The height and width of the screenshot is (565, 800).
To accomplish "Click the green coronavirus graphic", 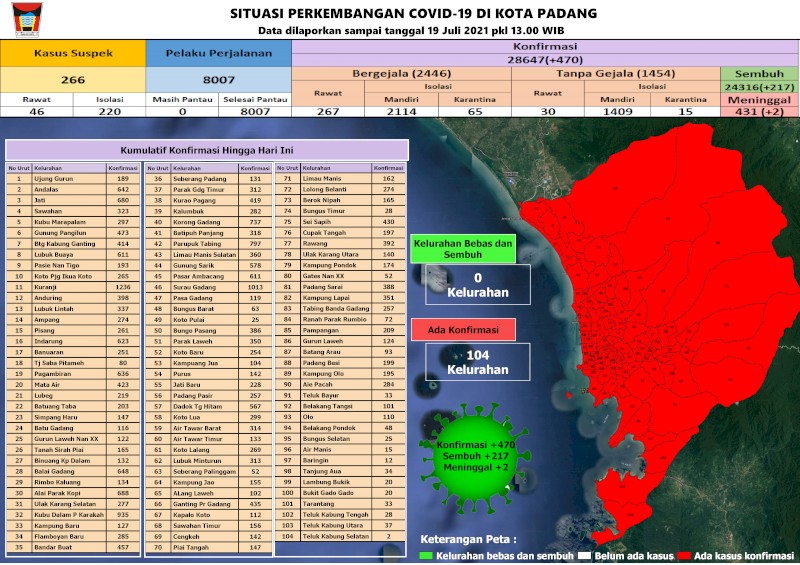I will 476,458.
